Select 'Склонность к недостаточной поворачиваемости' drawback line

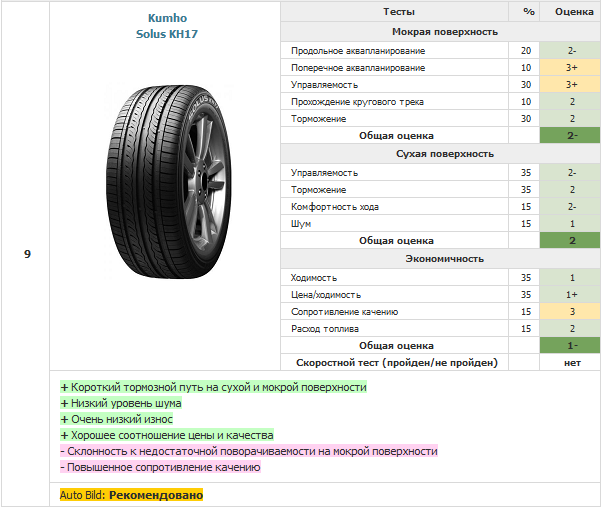(x=249, y=451)
